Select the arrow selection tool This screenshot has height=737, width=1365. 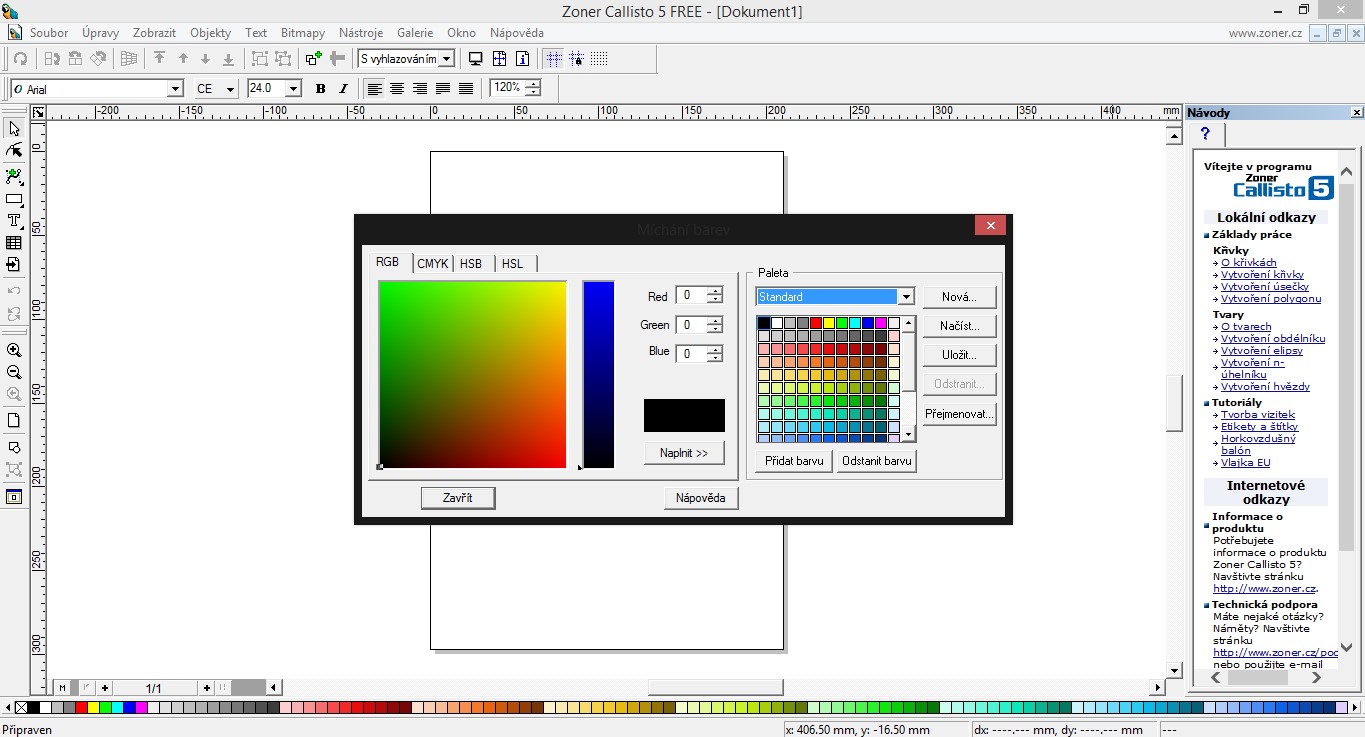[x=14, y=128]
